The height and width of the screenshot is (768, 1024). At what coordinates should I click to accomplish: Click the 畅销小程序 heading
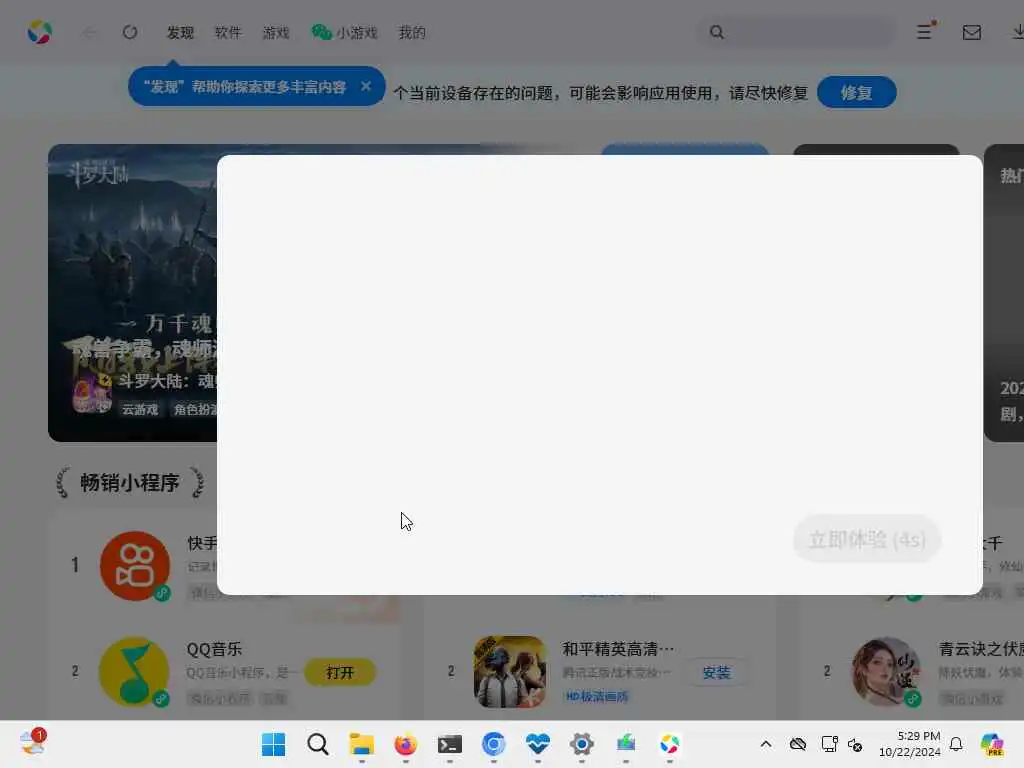point(130,483)
